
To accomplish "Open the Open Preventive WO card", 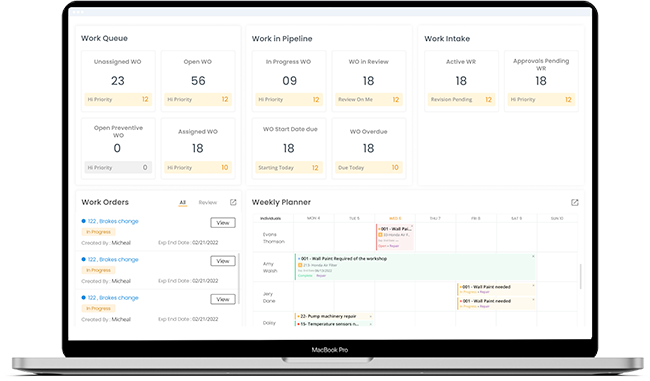I will 118,148.
